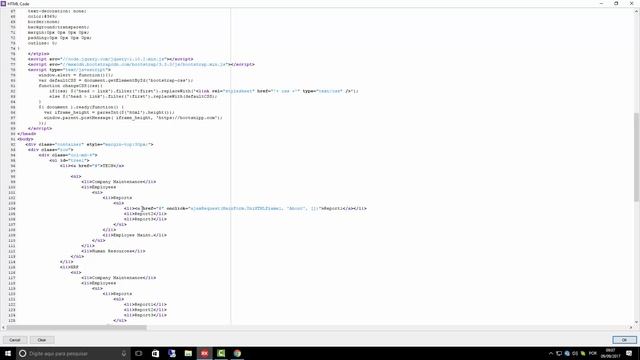The height and width of the screenshot is (360, 640).
Task: Open the blue app icon next to Store
Action: tap(172, 353)
